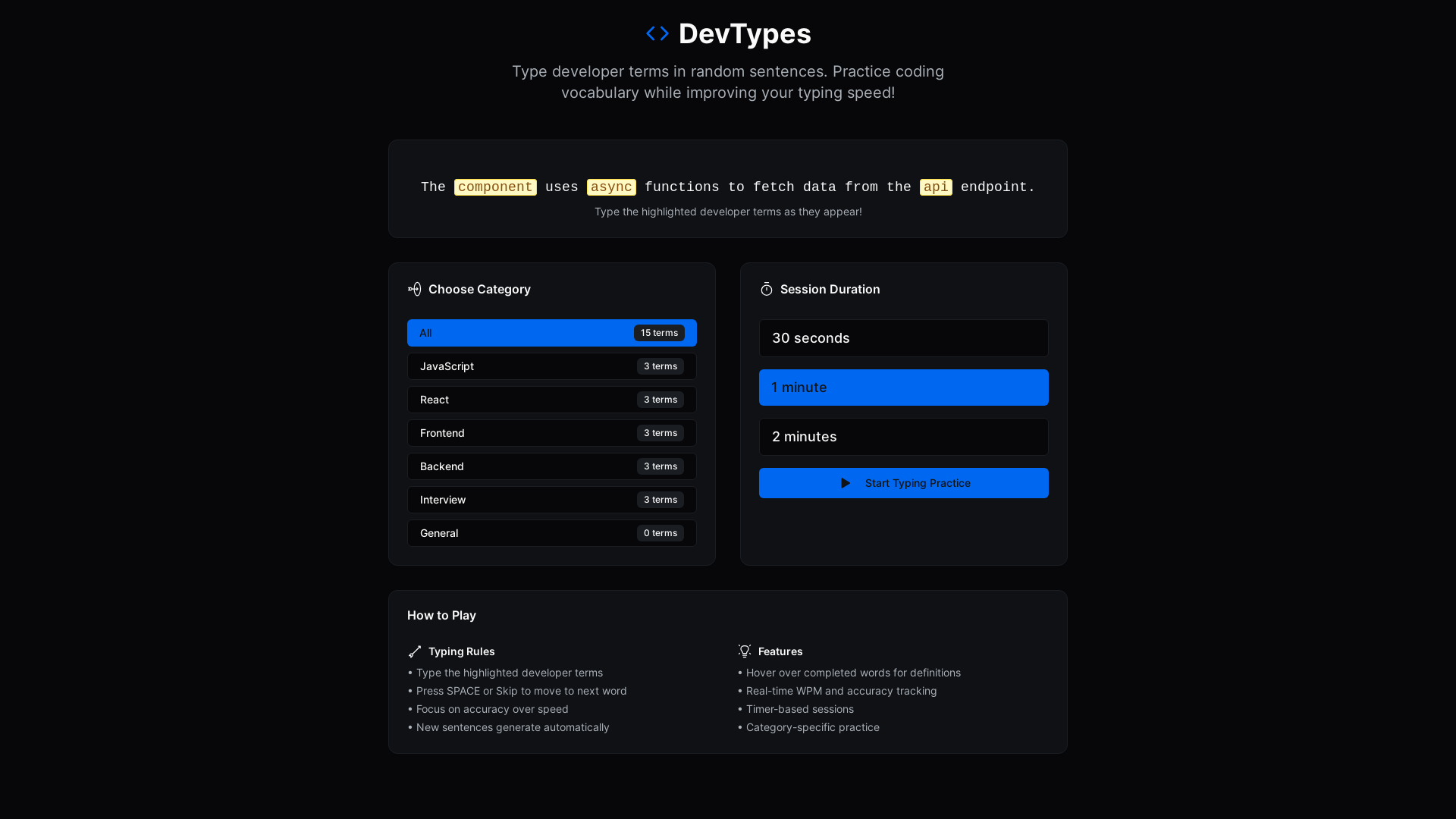1456x819 pixels.
Task: Select the All category
Action: click(x=552, y=333)
